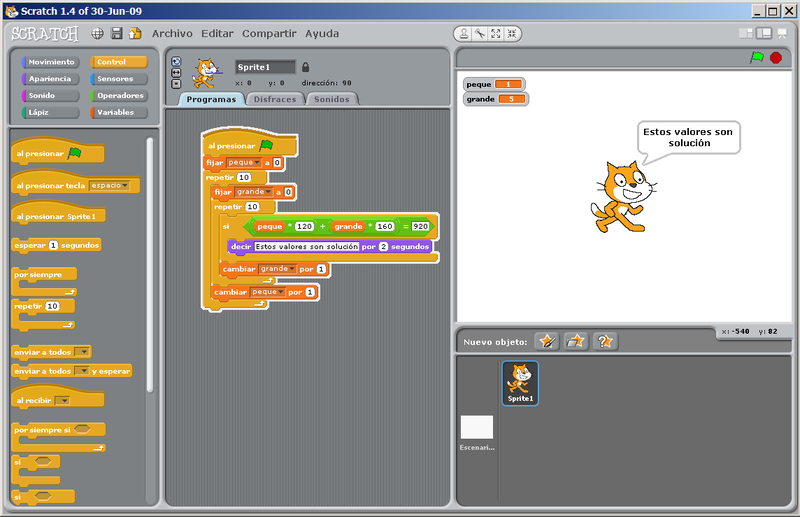Toggle the sprite lock padlock
The width and height of the screenshot is (800, 517).
point(305,67)
